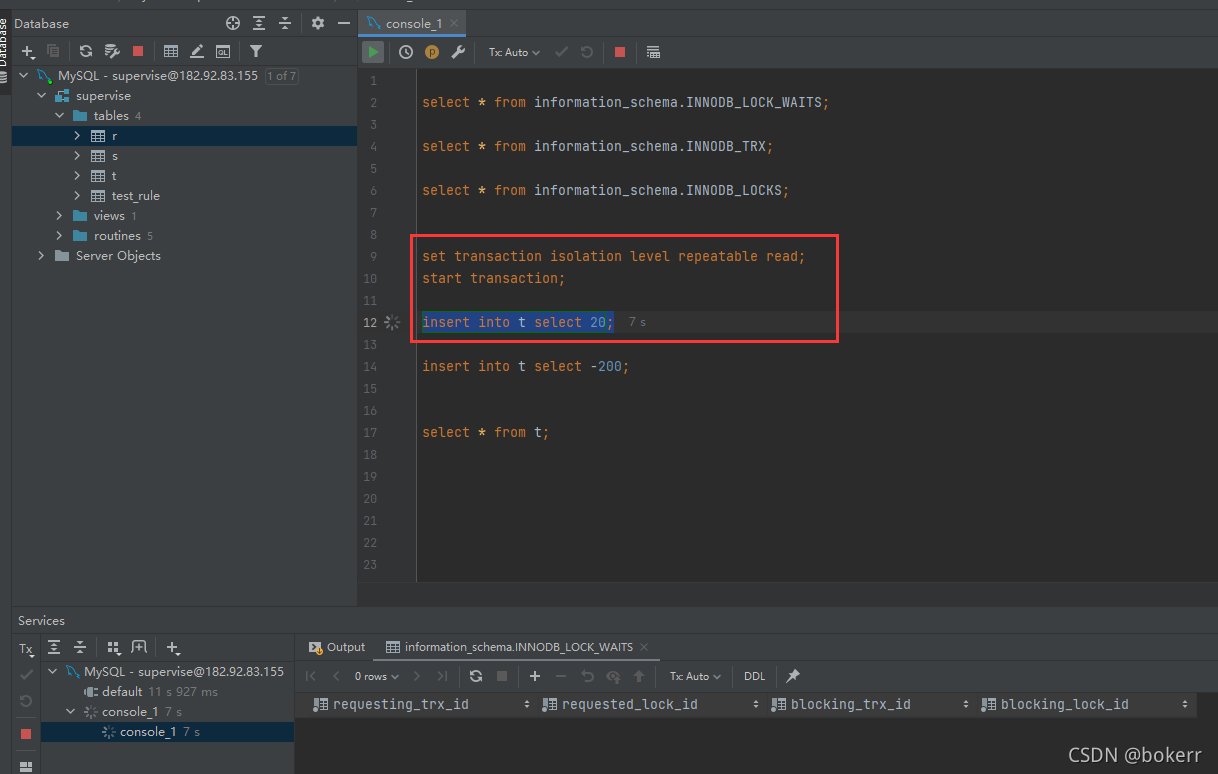1218x774 pixels.
Task: Jump to query console QL icon
Action: 223,51
